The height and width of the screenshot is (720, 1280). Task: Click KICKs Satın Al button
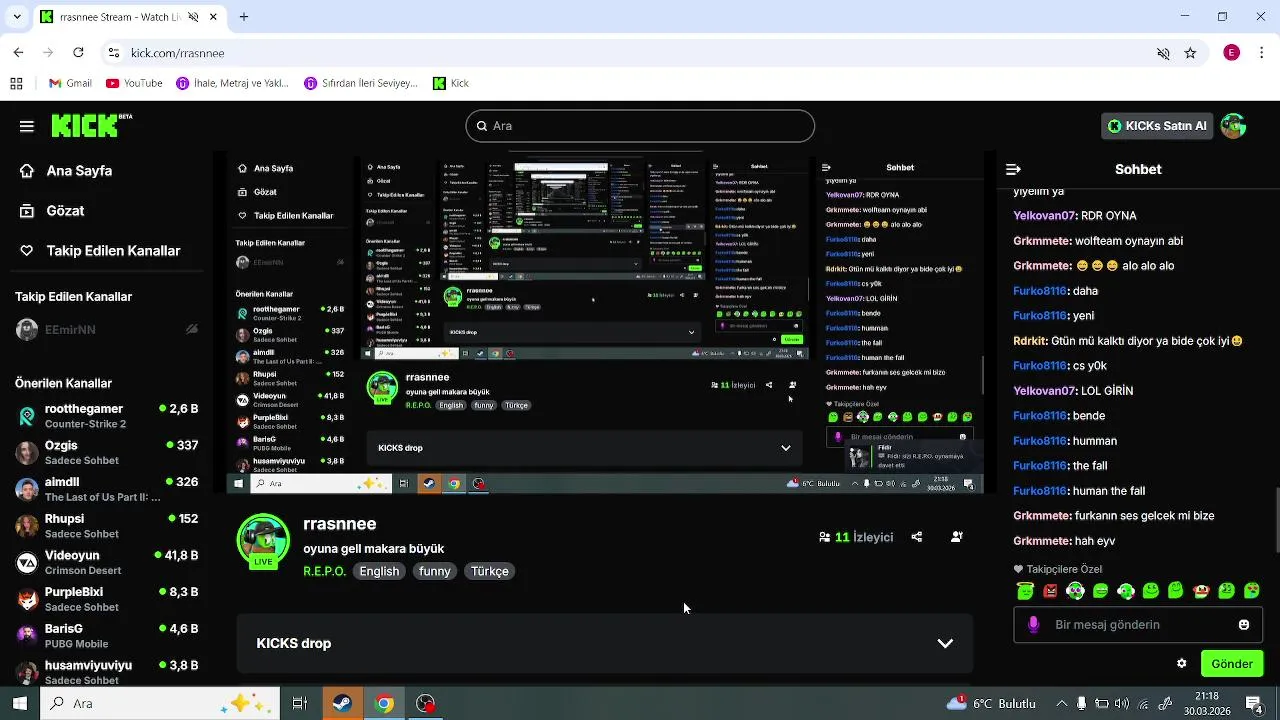pos(1157,126)
